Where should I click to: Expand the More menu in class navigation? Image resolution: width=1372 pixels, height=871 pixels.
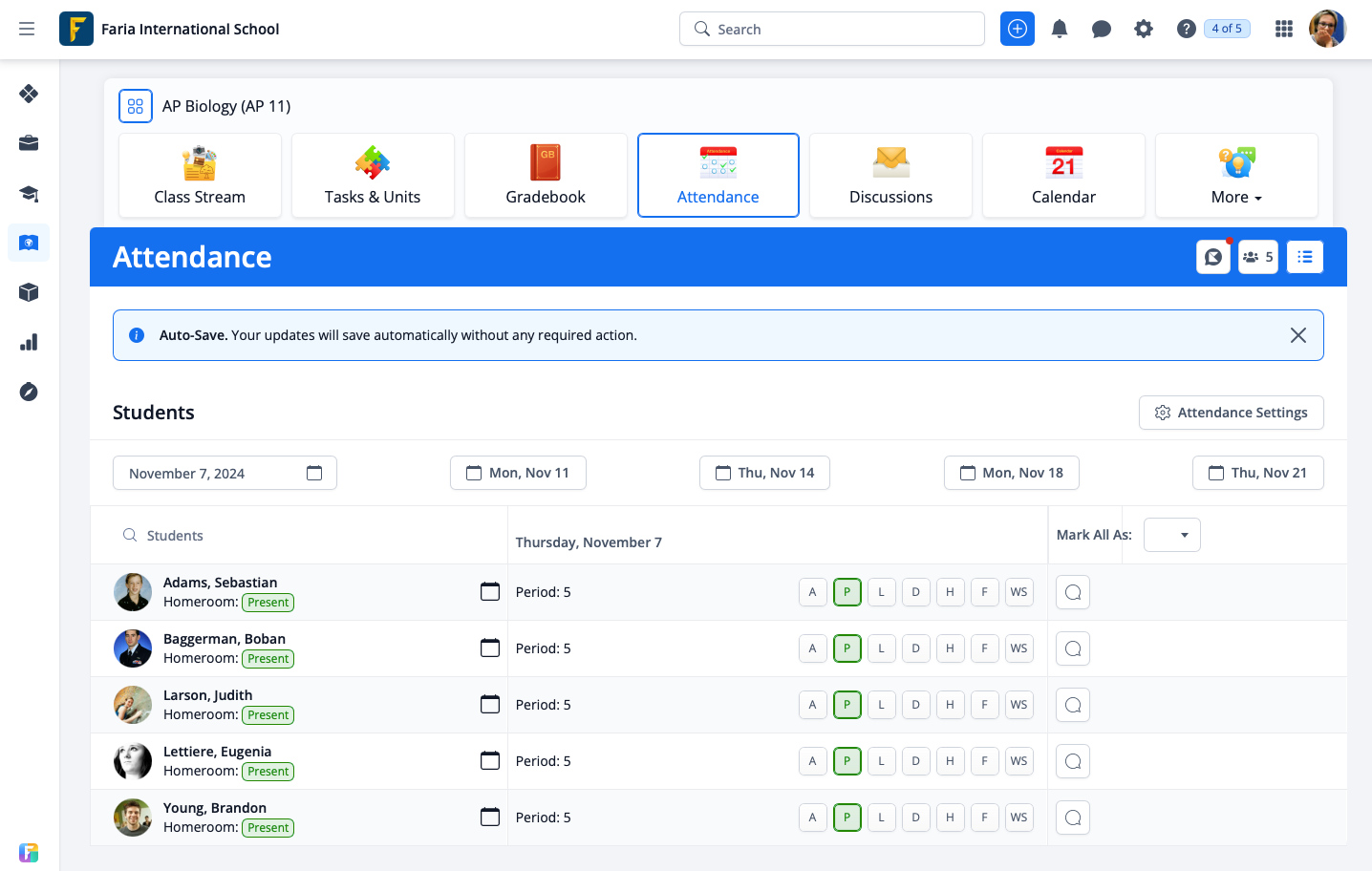tap(1235, 176)
